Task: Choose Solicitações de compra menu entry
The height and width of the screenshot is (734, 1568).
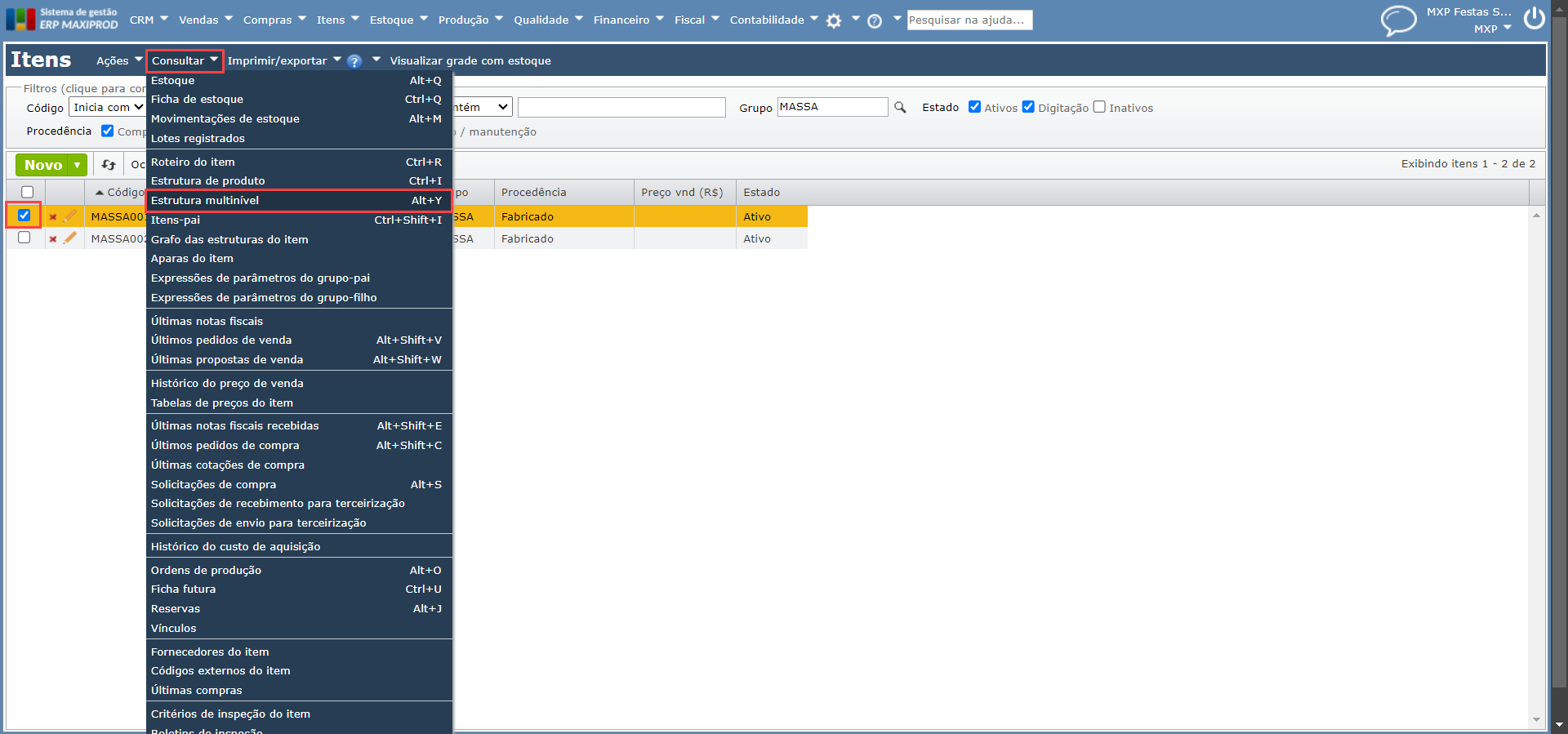Action: (x=299, y=485)
